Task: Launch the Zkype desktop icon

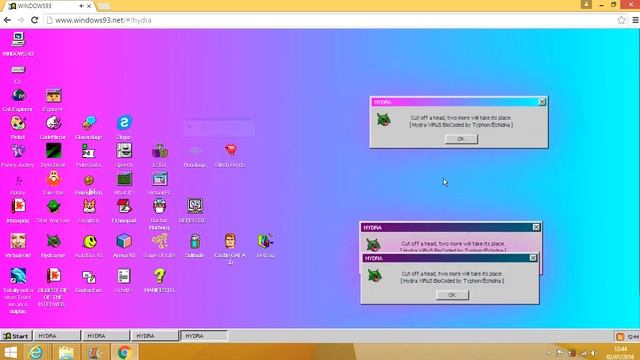Action: click(x=124, y=123)
